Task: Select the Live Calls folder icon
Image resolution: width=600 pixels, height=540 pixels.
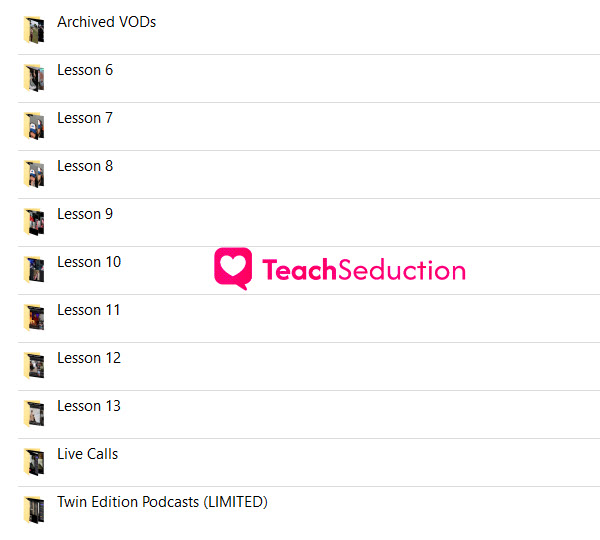Action: (34, 462)
